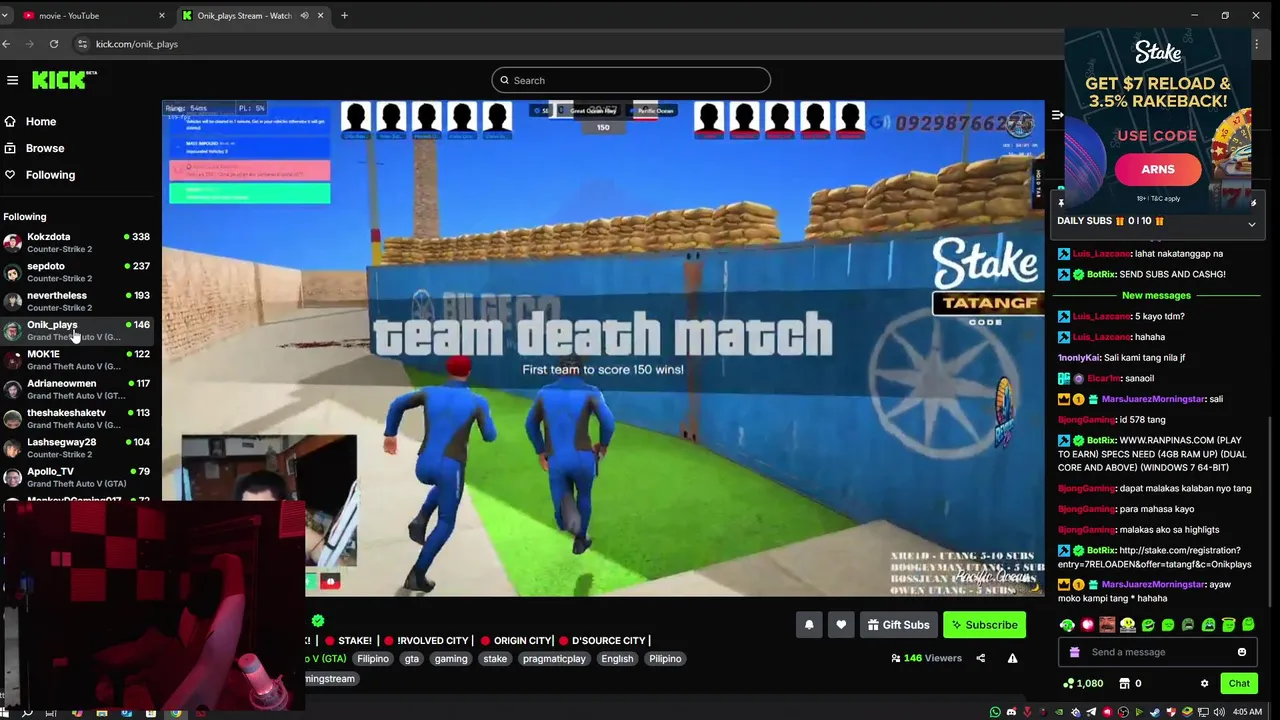Select the English tag
The width and height of the screenshot is (1280, 720).
617,659
